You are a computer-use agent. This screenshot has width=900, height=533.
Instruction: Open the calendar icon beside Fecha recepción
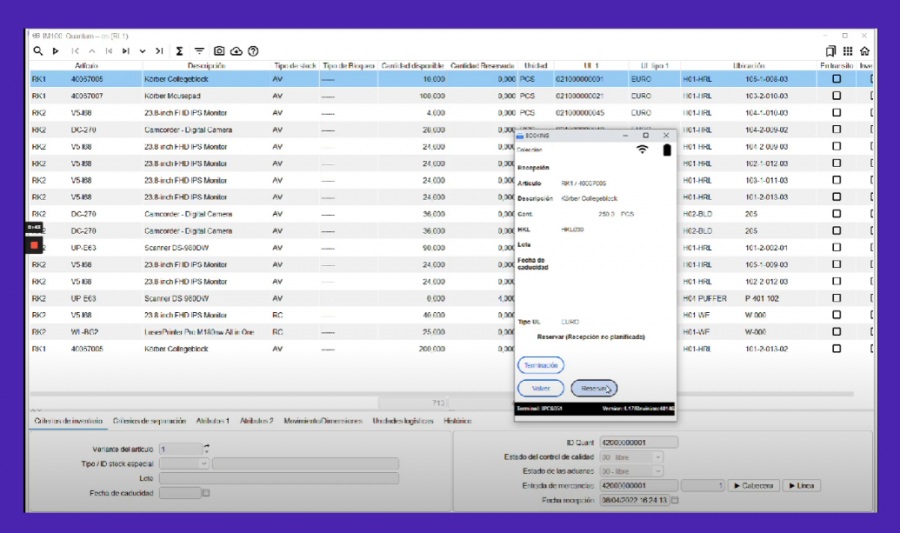click(x=675, y=500)
